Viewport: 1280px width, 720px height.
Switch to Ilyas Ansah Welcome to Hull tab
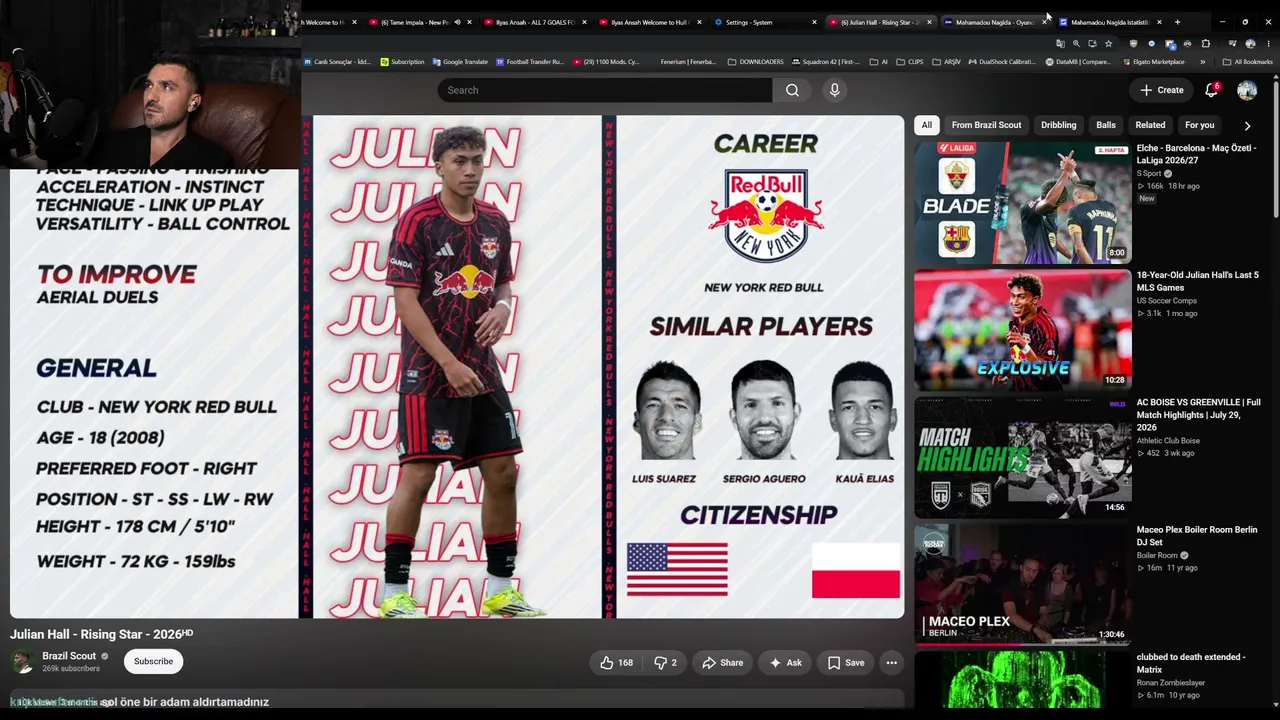[x=649, y=22]
